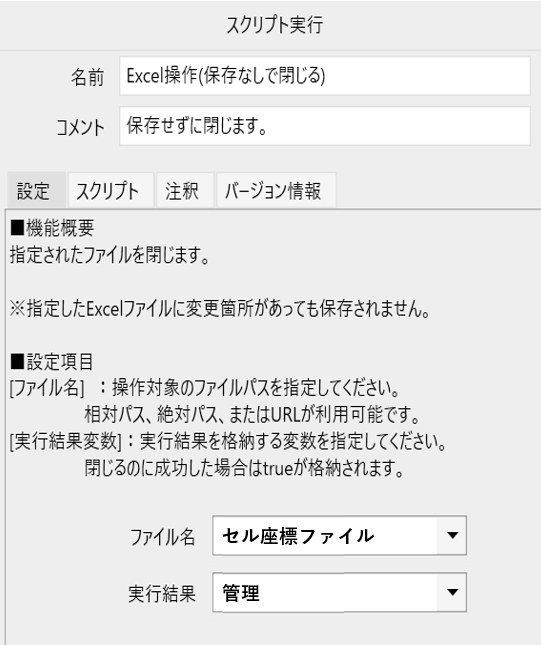Image resolution: width=541 pixels, height=645 pixels.
Task: Click the ■設定項目 heading text
Action: (x=52, y=362)
